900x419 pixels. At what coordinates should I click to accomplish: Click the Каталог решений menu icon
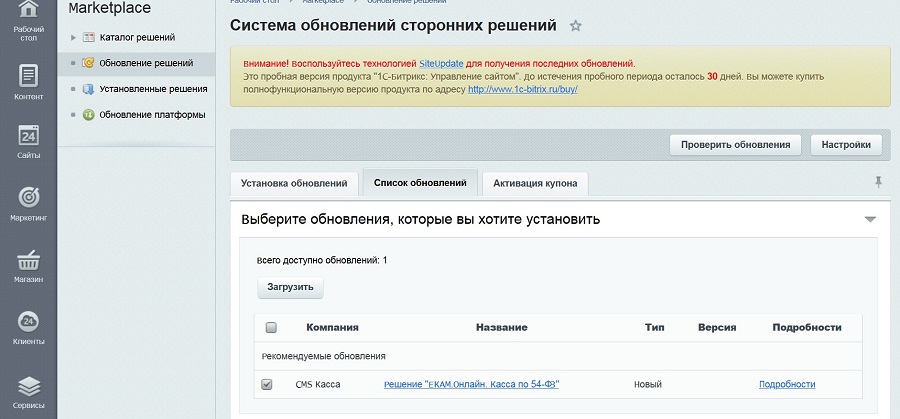coord(88,37)
